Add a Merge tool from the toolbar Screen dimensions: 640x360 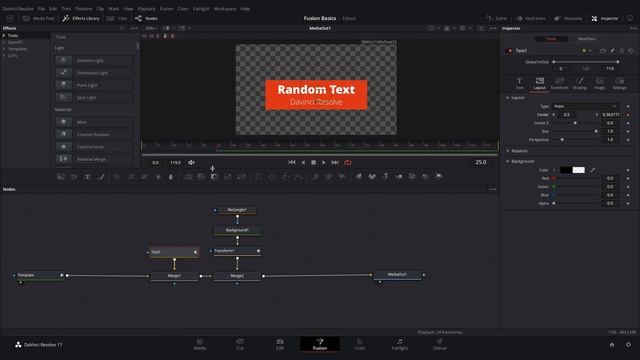point(188,177)
